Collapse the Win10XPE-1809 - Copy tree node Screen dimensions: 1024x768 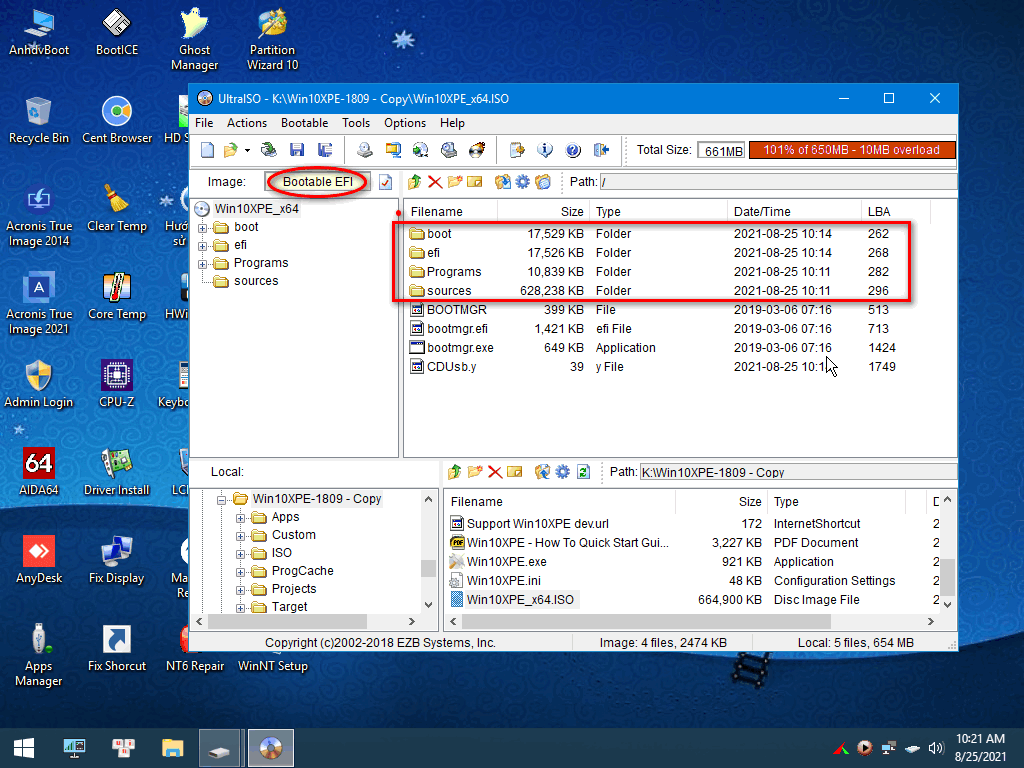click(222, 500)
